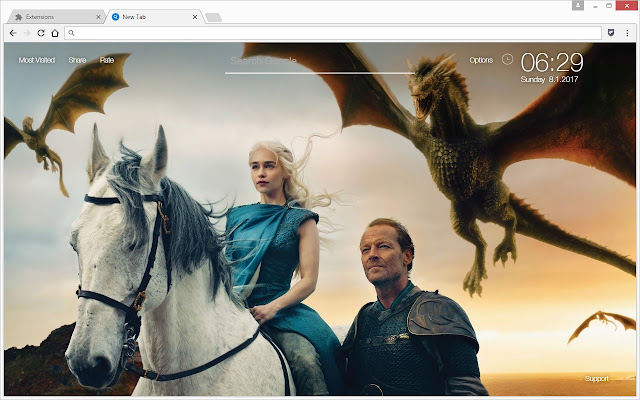
Task: Minimize the browser window
Action: (x=596, y=6)
